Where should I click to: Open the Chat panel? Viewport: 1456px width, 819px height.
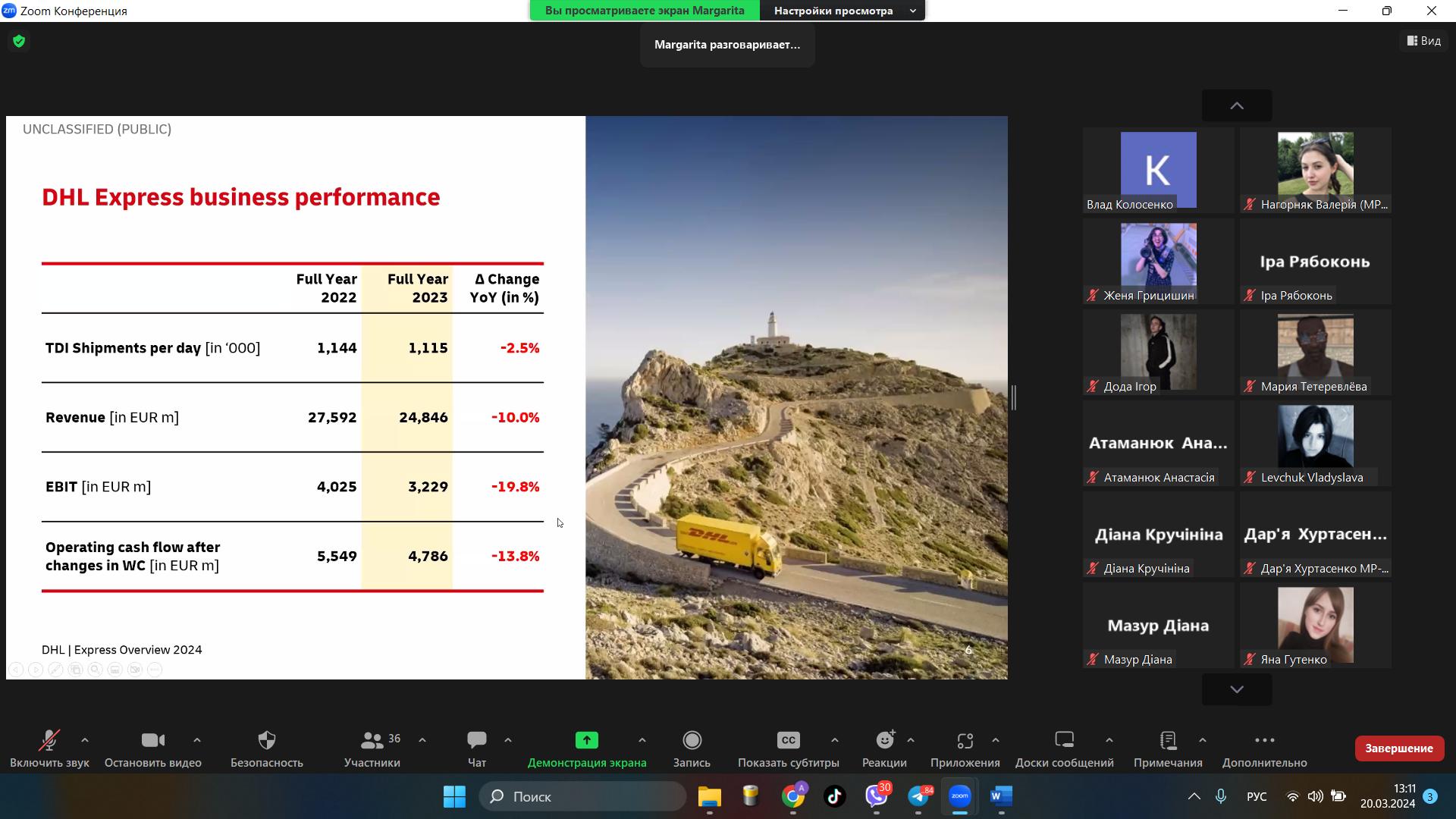pyautogui.click(x=477, y=740)
